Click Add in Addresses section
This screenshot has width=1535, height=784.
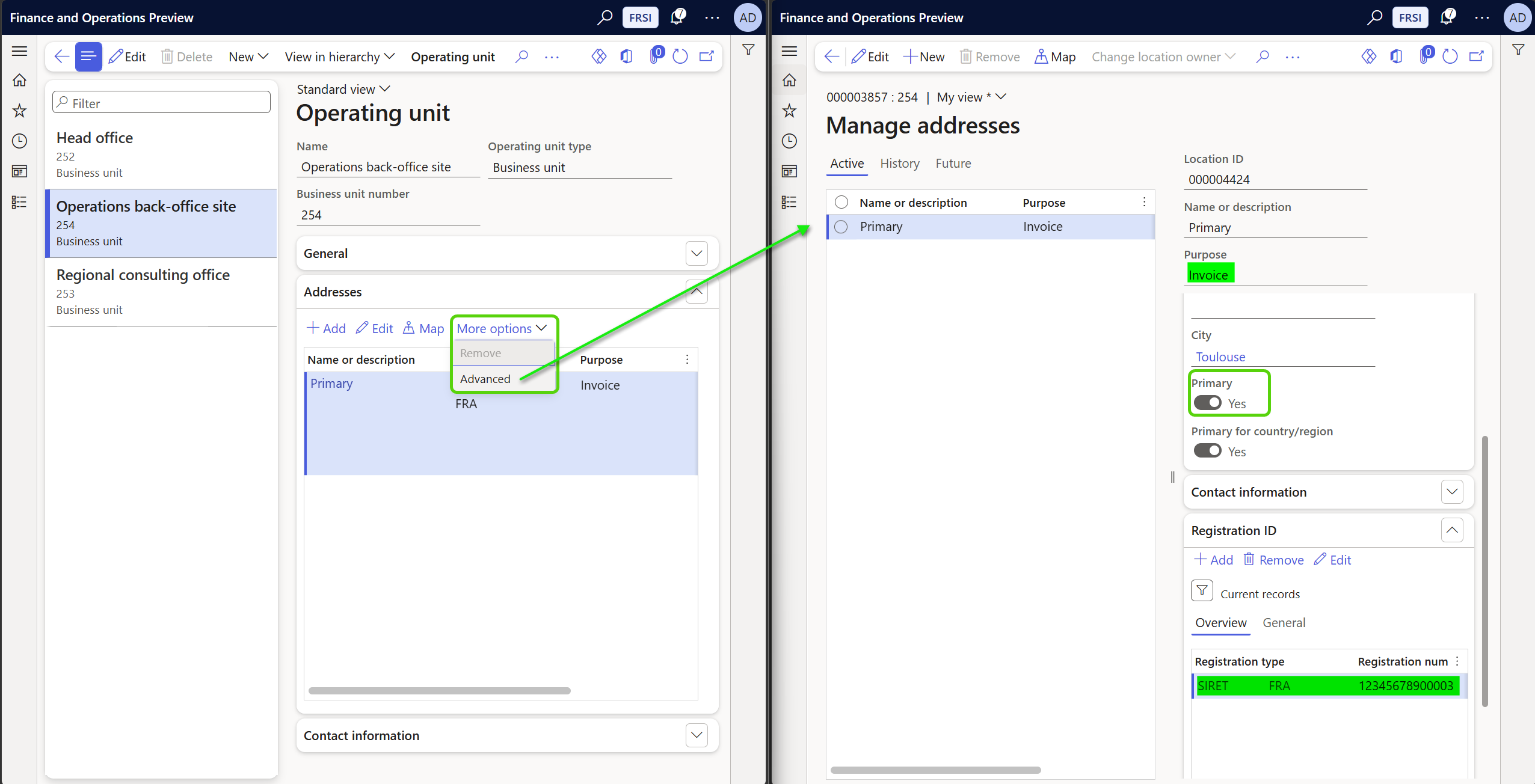click(326, 328)
